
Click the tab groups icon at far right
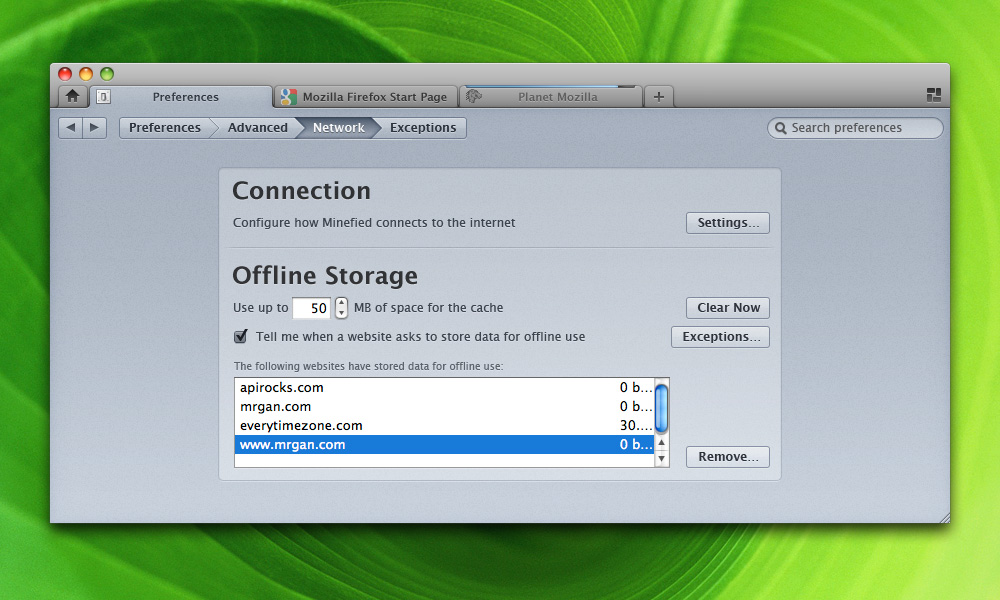coord(934,95)
